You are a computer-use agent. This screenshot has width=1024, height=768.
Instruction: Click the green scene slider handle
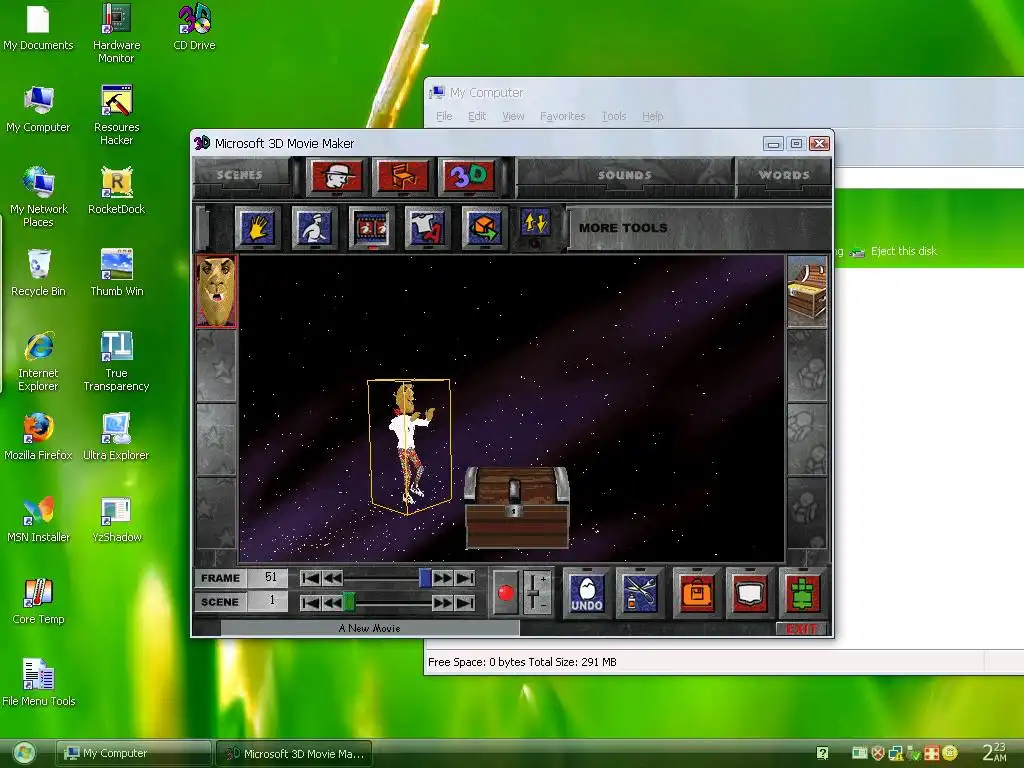349,602
